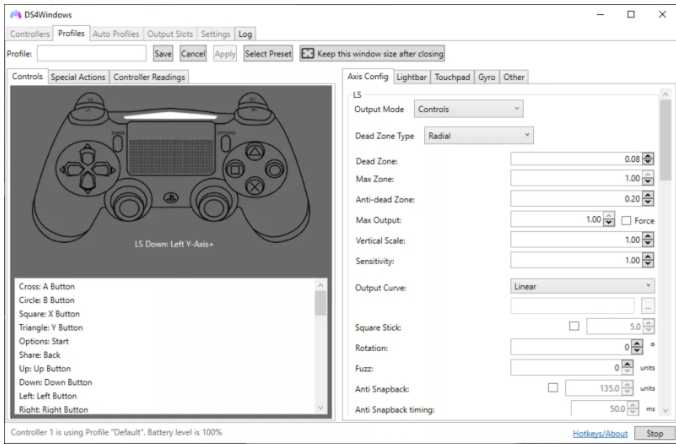676x444 pixels.
Task: Open the Log tab
Action: [245, 34]
